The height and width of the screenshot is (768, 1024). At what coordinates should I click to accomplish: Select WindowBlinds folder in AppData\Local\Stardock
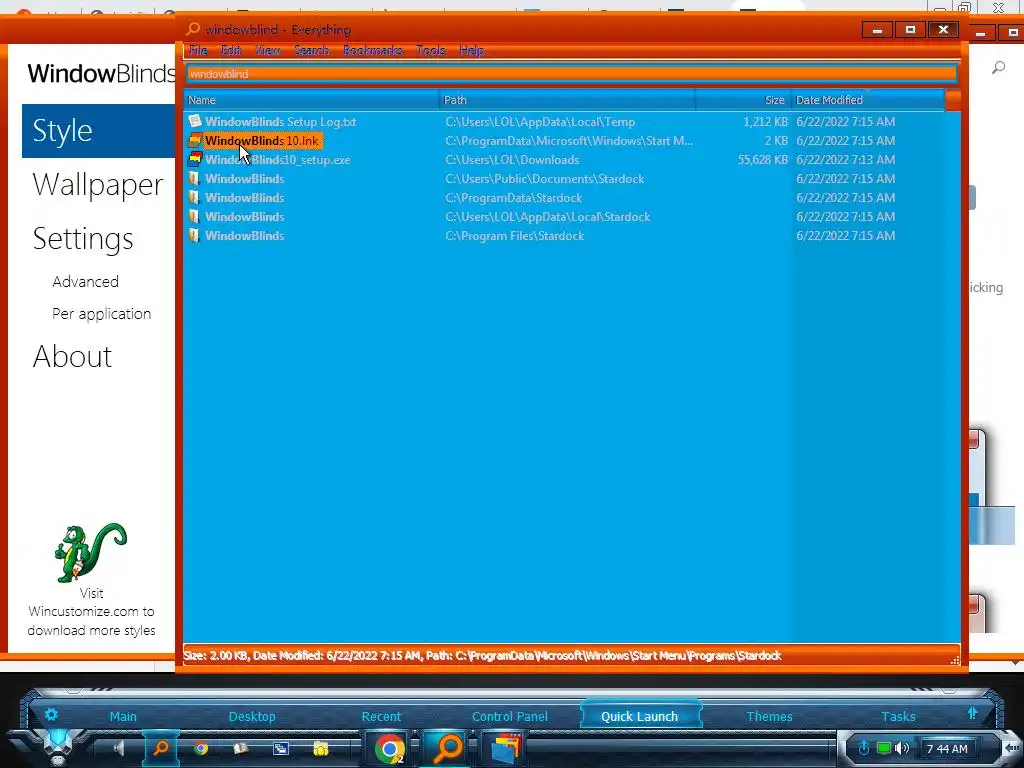tap(565, 216)
